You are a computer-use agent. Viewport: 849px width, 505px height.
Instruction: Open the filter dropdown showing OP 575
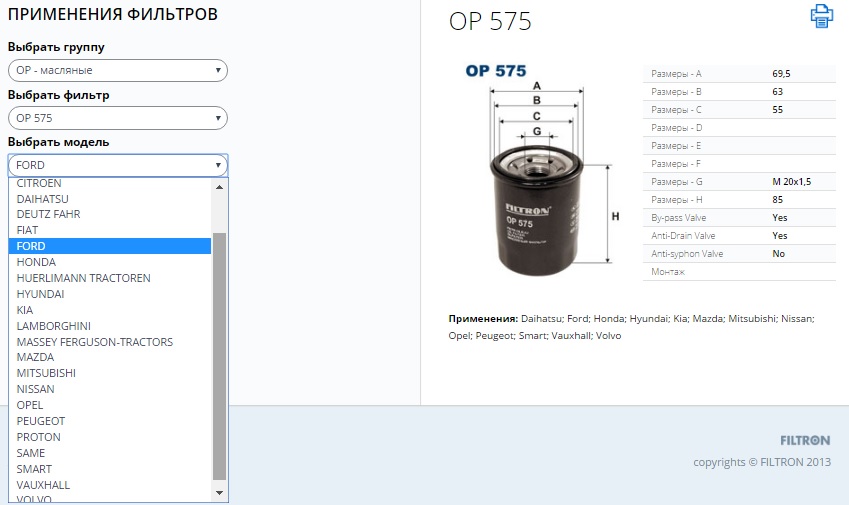pyautogui.click(x=117, y=118)
